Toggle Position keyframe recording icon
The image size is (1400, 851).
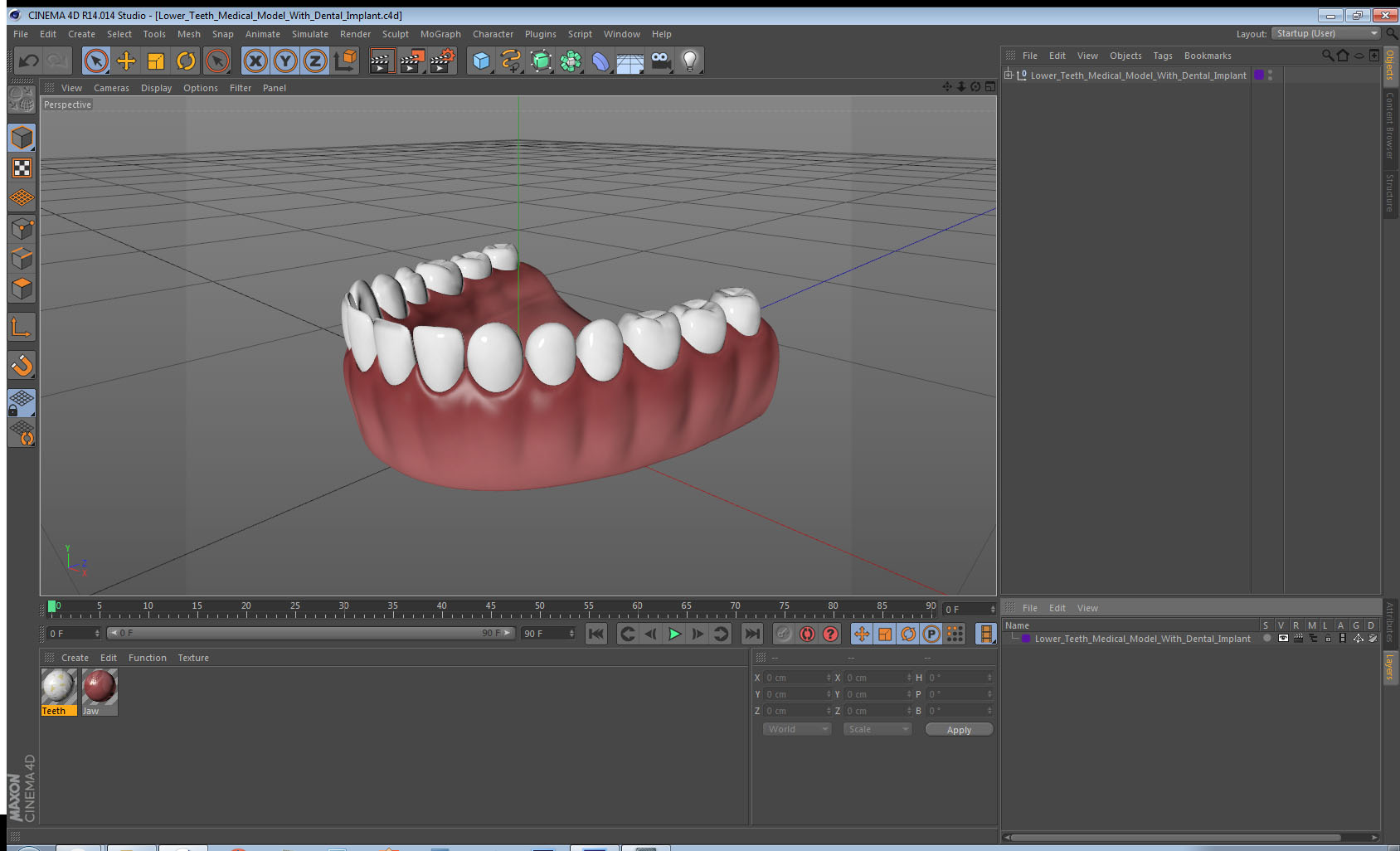pyautogui.click(x=862, y=634)
